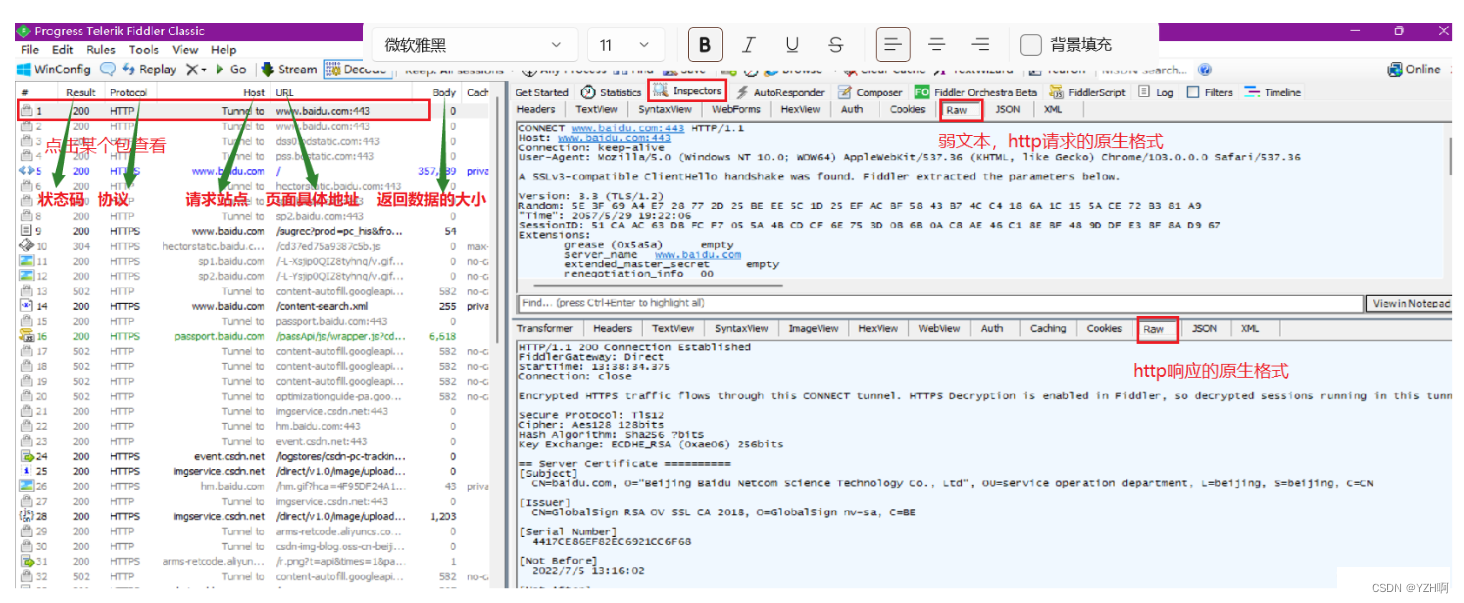Viewport: 1464px width, 603px height.
Task: Switch to the Get Started tab
Action: point(541,92)
